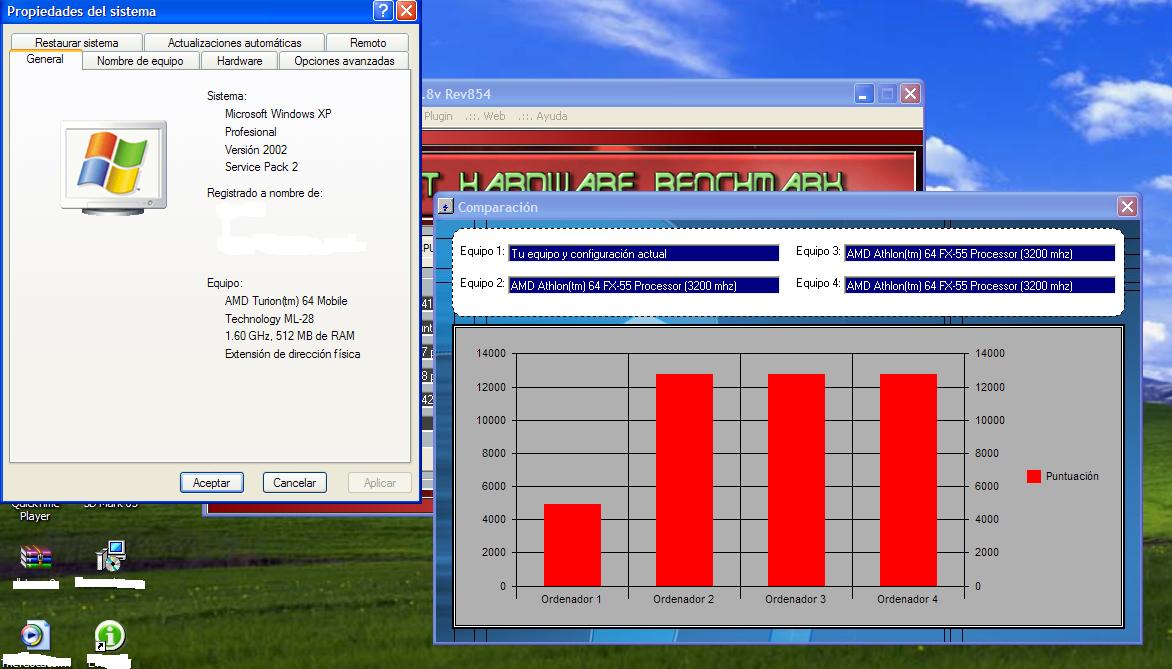
Task: Click the red Ordenador 4 bar
Action: coord(908,480)
